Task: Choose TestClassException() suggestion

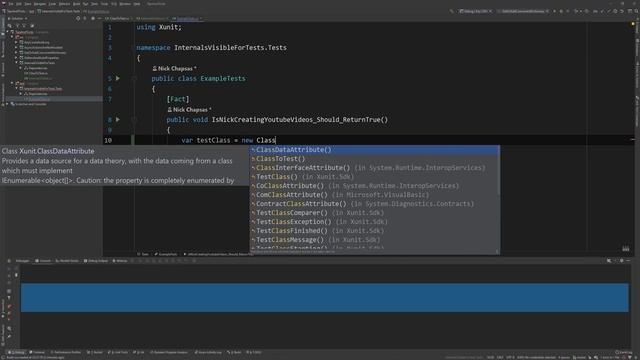Action: click(374, 222)
